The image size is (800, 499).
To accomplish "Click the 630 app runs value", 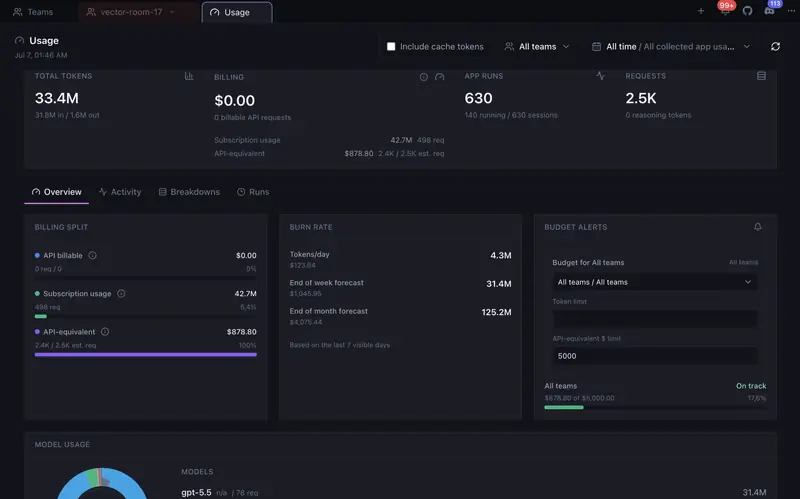I will click(x=478, y=98).
